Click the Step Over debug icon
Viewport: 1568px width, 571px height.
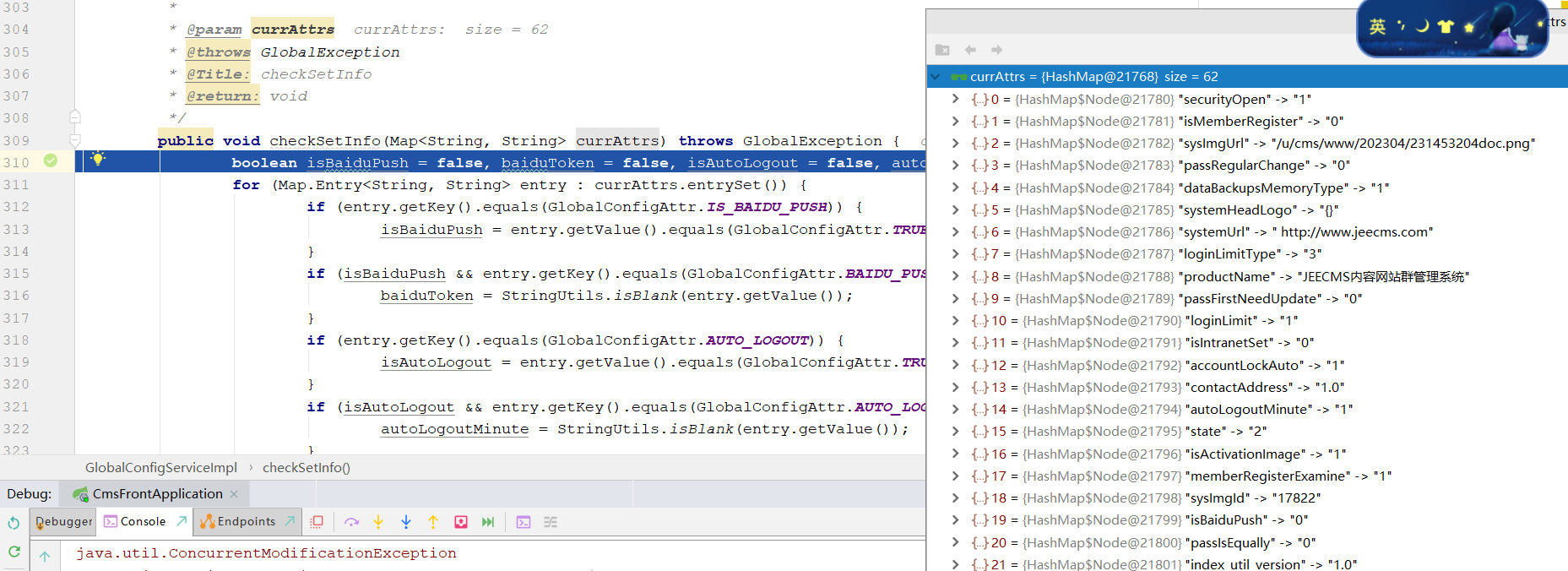[x=351, y=522]
